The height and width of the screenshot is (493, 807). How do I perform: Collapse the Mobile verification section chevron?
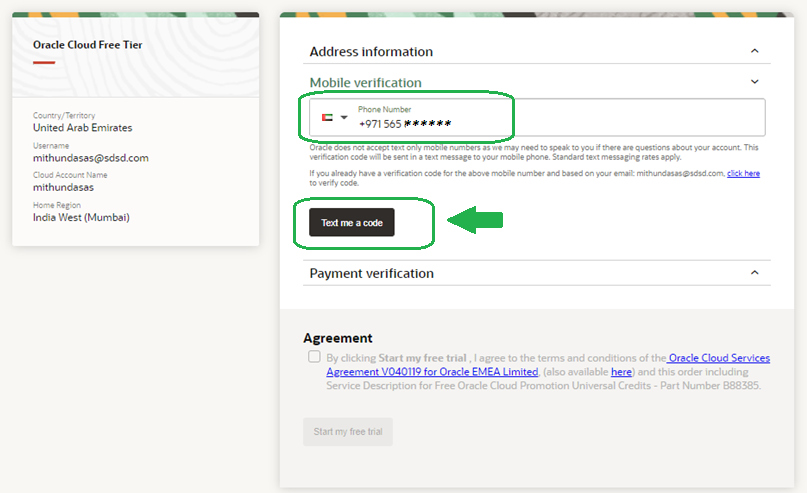click(x=755, y=82)
